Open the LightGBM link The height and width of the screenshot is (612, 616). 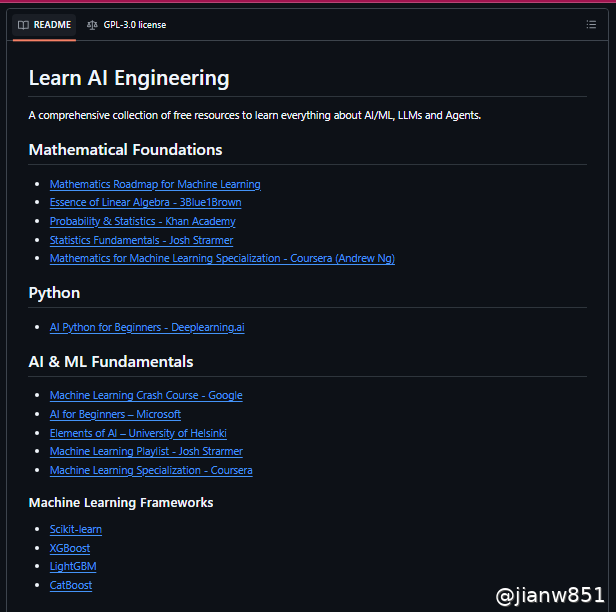click(73, 566)
